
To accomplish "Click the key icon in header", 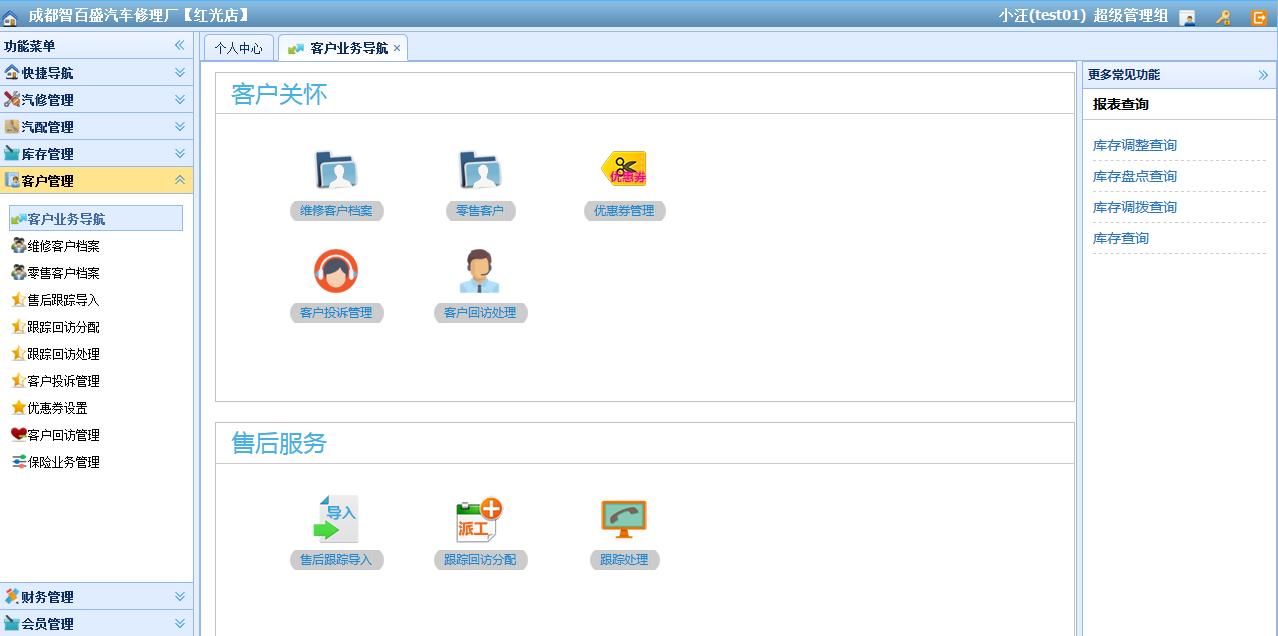I will [1224, 17].
